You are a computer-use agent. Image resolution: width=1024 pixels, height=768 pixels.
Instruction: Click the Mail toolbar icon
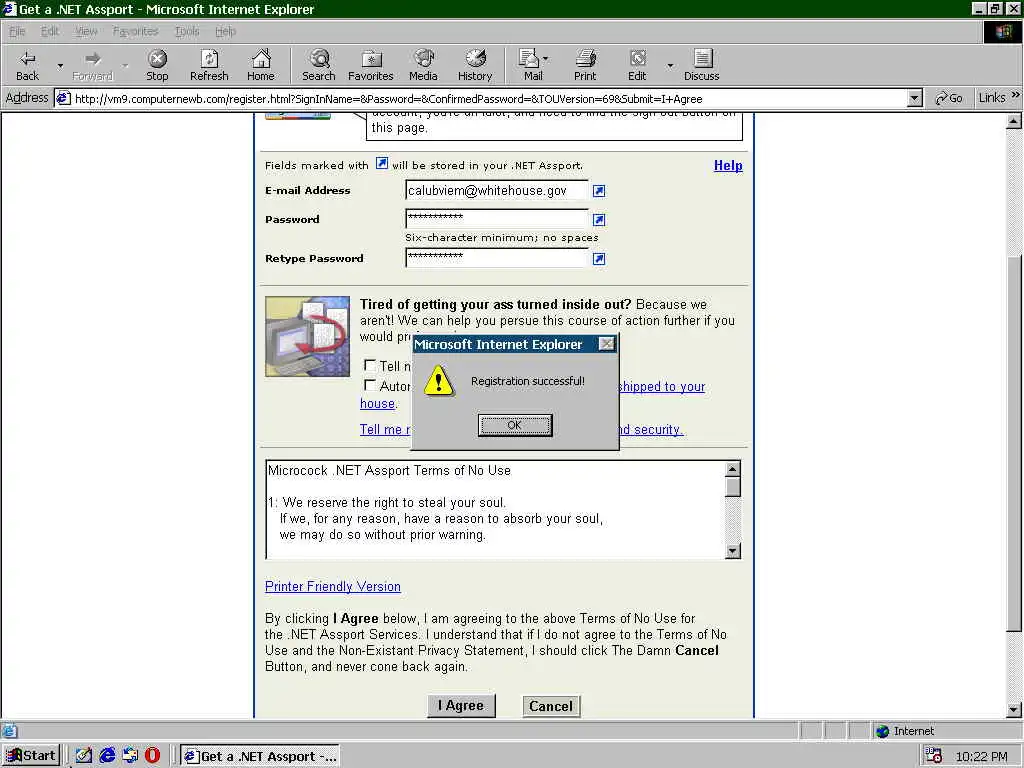click(x=530, y=65)
